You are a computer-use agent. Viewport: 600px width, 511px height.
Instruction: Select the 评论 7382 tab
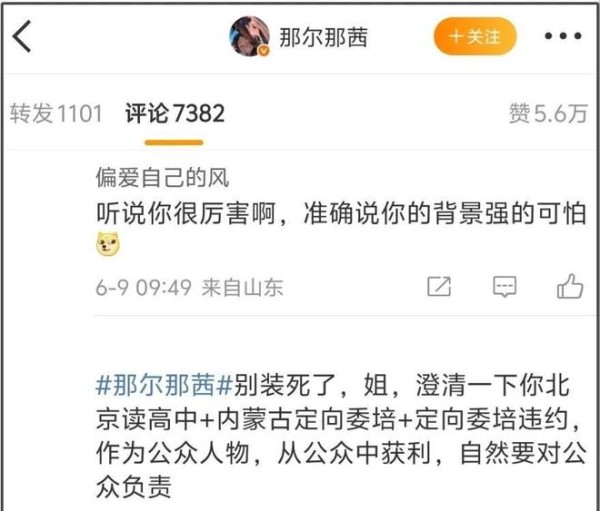(x=175, y=114)
